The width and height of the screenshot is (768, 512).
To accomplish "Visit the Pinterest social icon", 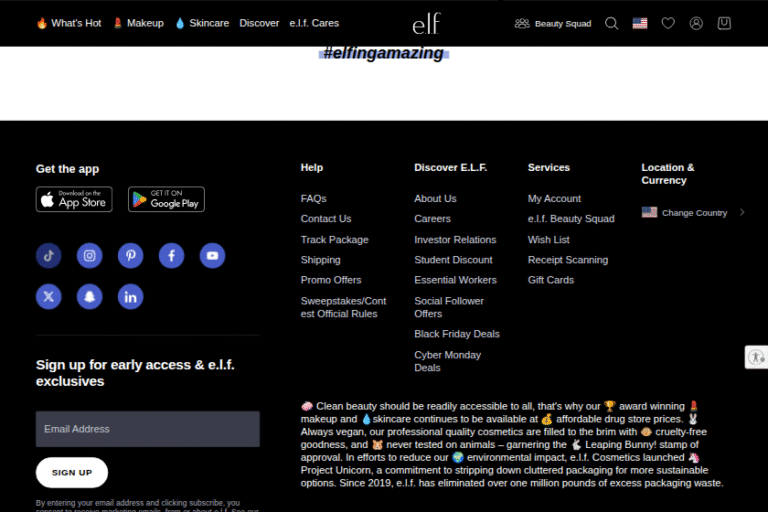I will click(x=130, y=256).
